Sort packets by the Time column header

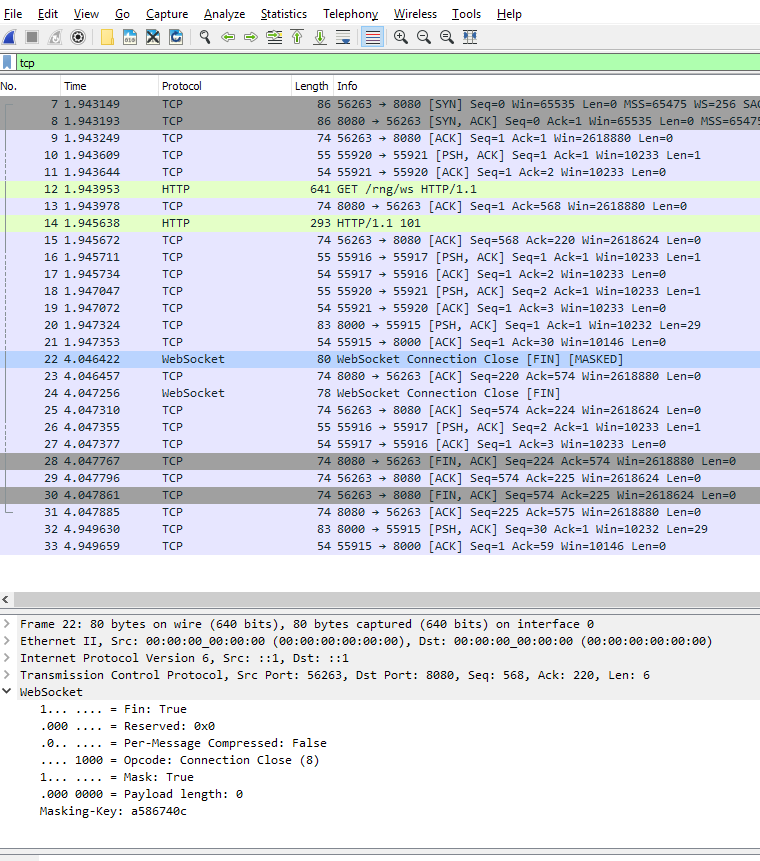coord(109,86)
